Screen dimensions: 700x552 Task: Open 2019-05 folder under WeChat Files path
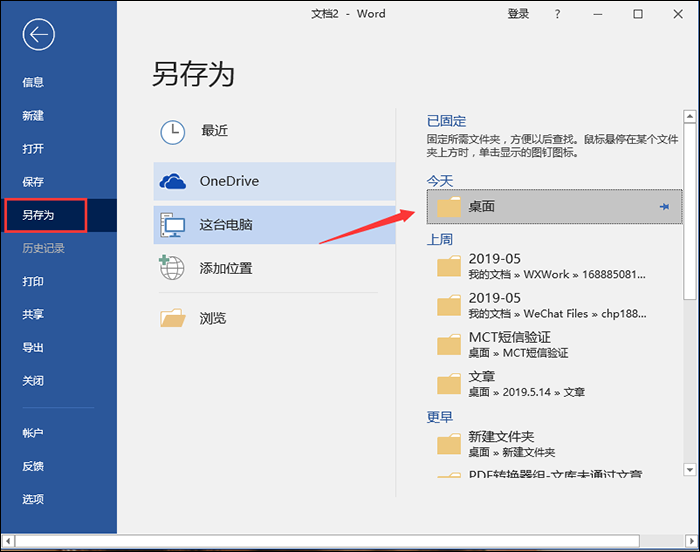pyautogui.click(x=554, y=305)
